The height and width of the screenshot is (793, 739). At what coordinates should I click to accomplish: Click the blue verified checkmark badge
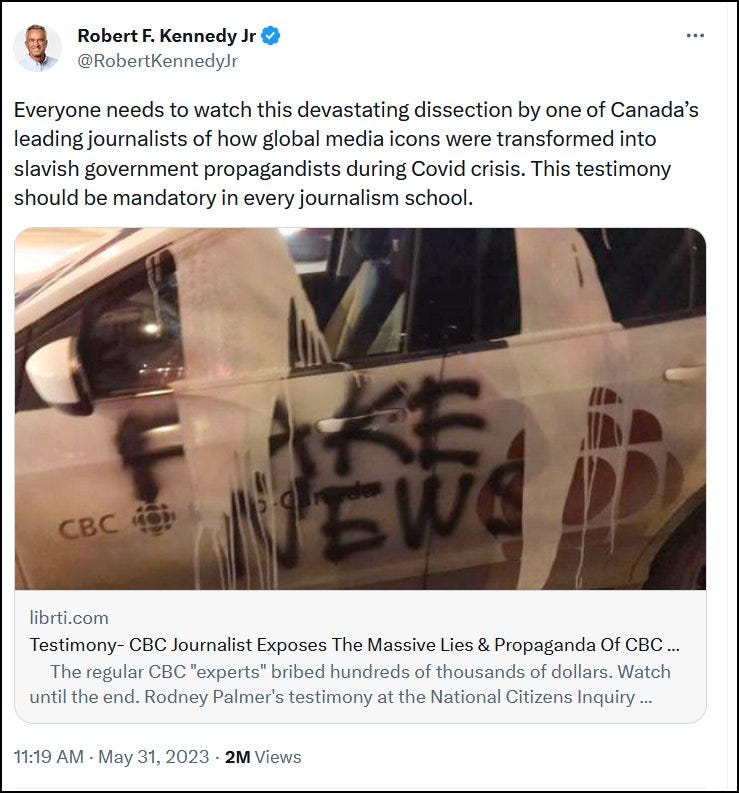[x=271, y=36]
